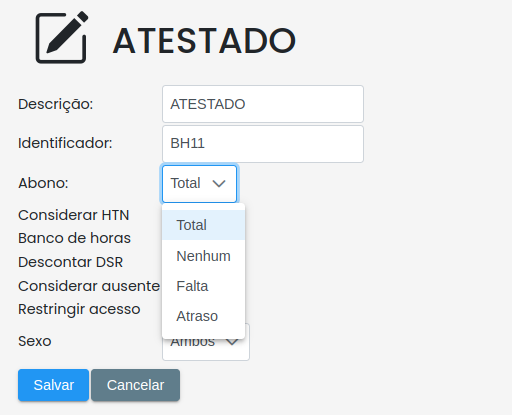The height and width of the screenshot is (415, 512).
Task: Focus the Descrição text field
Action: coord(263,104)
